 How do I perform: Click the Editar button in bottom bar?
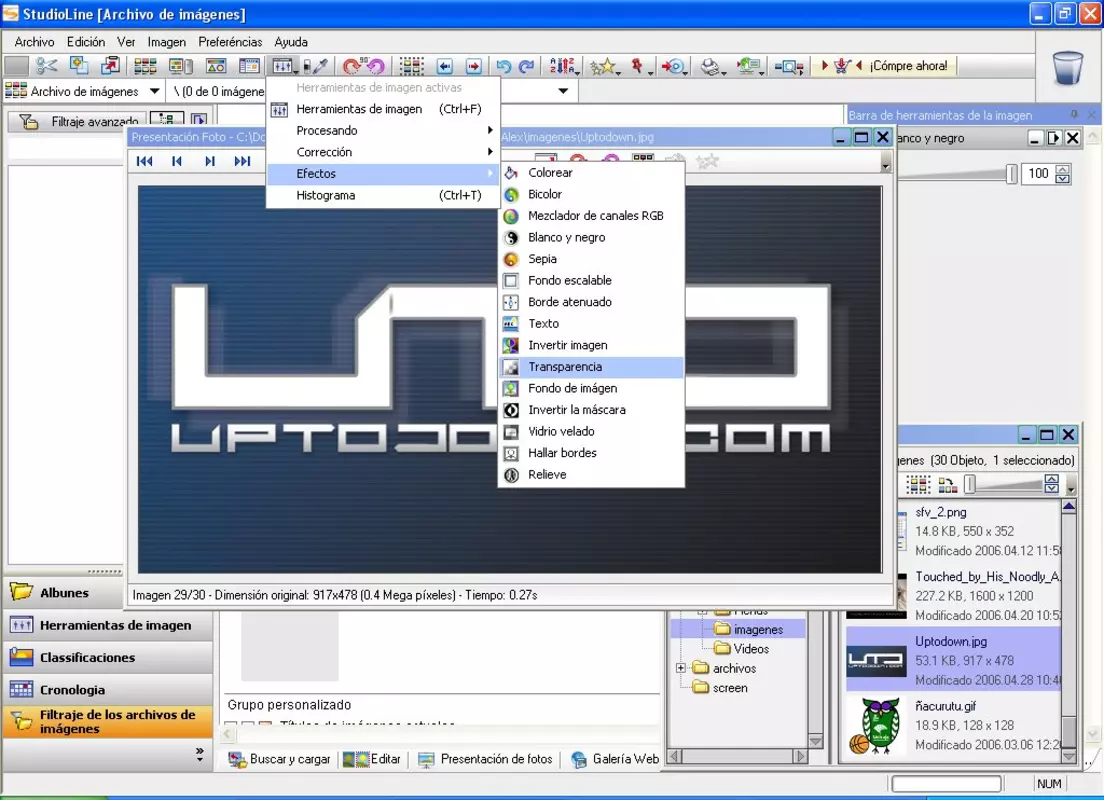pyautogui.click(x=372, y=759)
